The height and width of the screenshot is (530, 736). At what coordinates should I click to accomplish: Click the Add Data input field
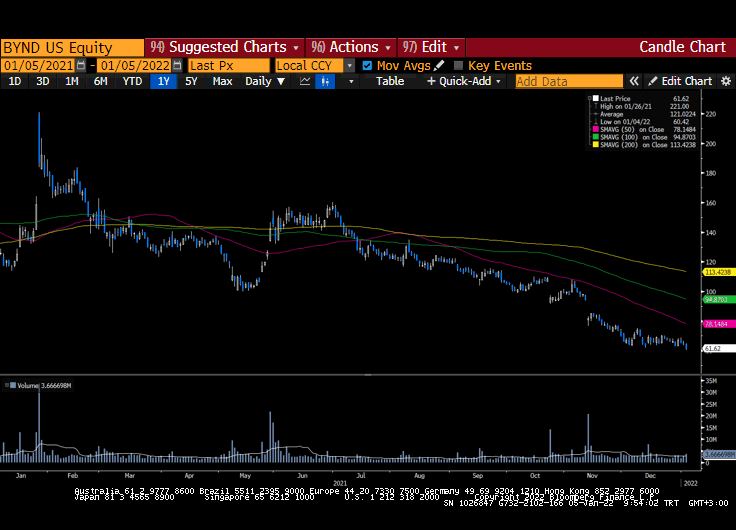569,81
